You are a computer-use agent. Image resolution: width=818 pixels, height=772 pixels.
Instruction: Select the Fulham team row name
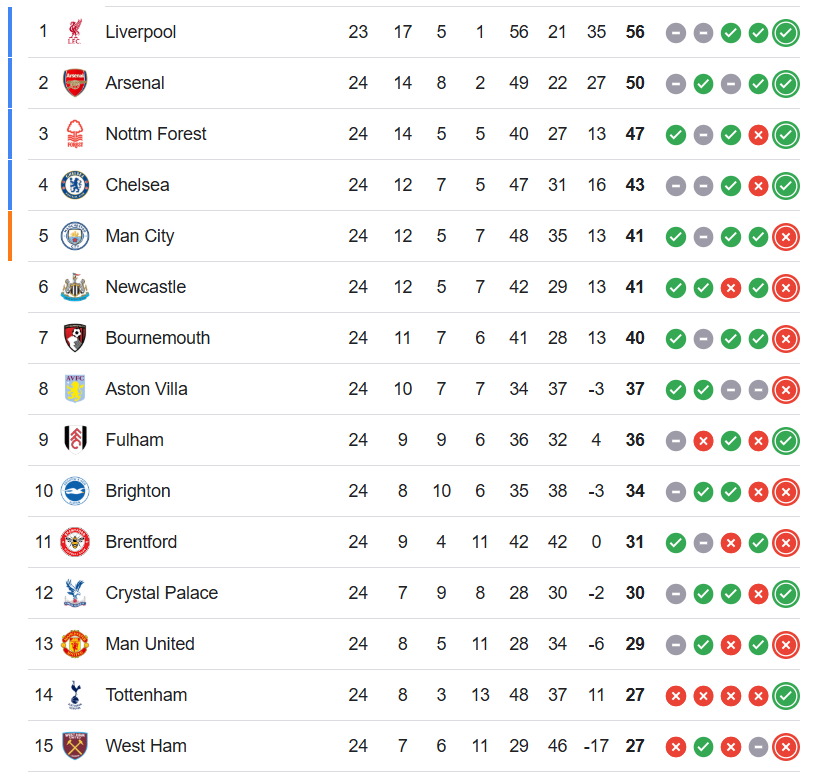[134, 440]
